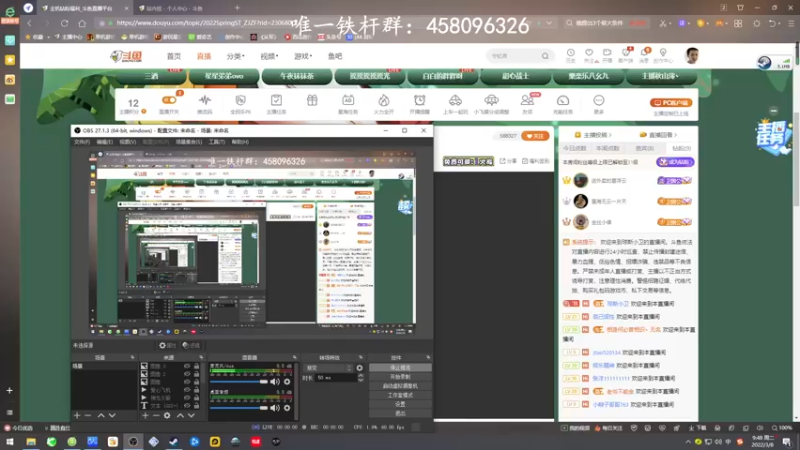Open the 首页 tab in Douyu nav
800x450 pixels.
point(174,56)
